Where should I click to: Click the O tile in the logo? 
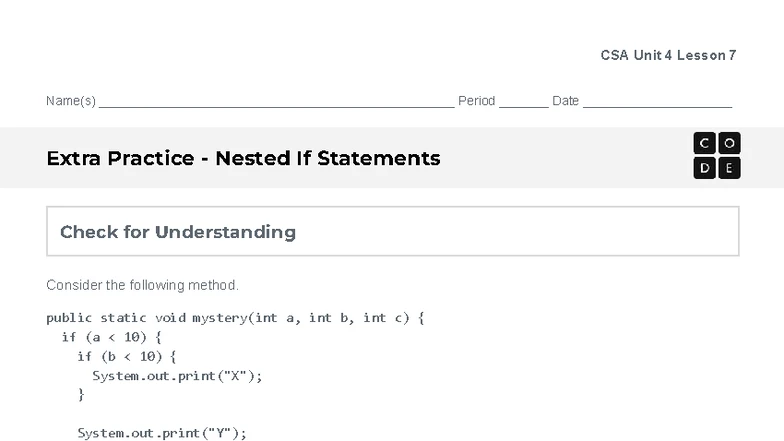[729, 144]
